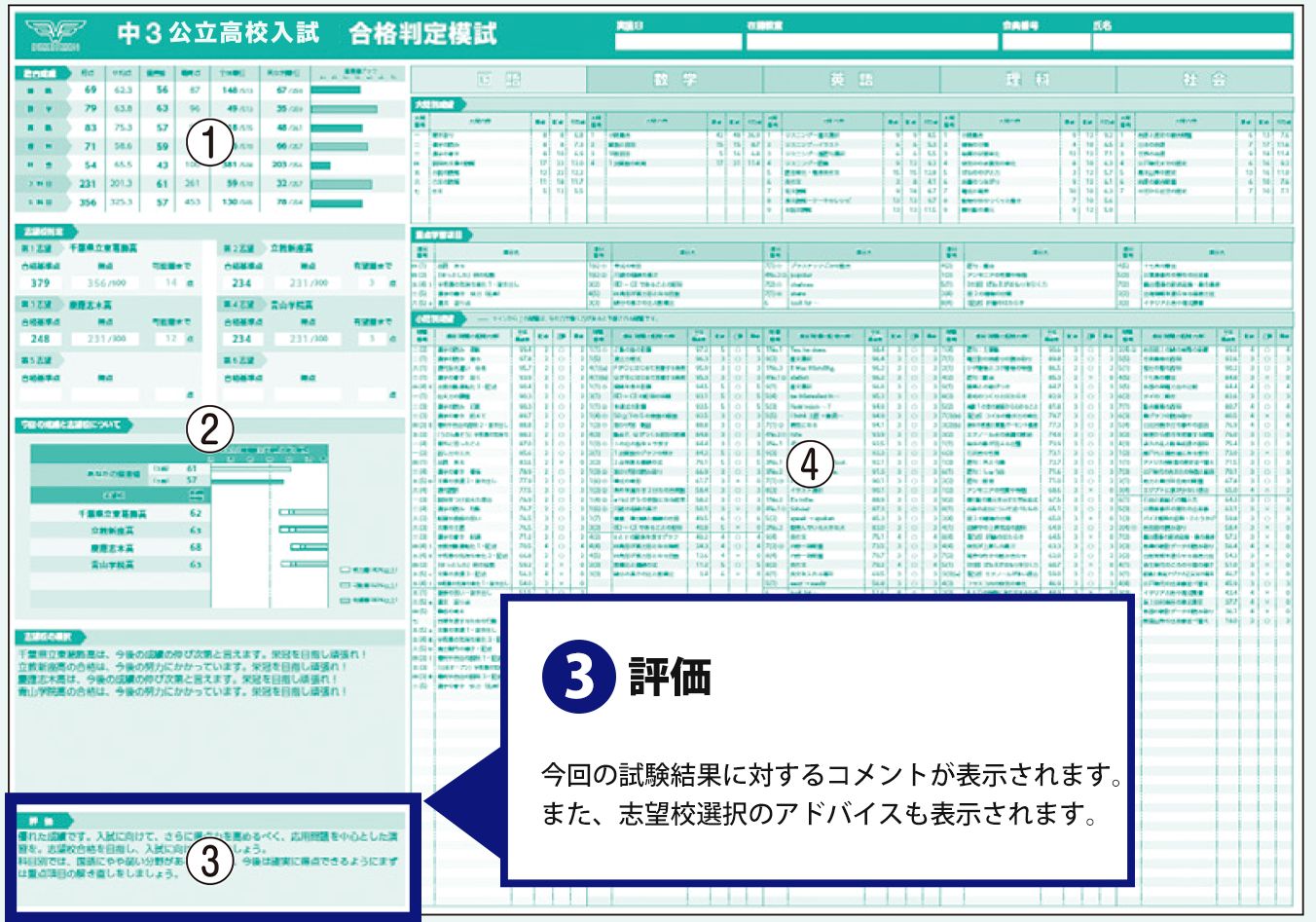Click the average value 325.3
Image resolution: width=1316 pixels, height=922 pixels.
point(122,203)
